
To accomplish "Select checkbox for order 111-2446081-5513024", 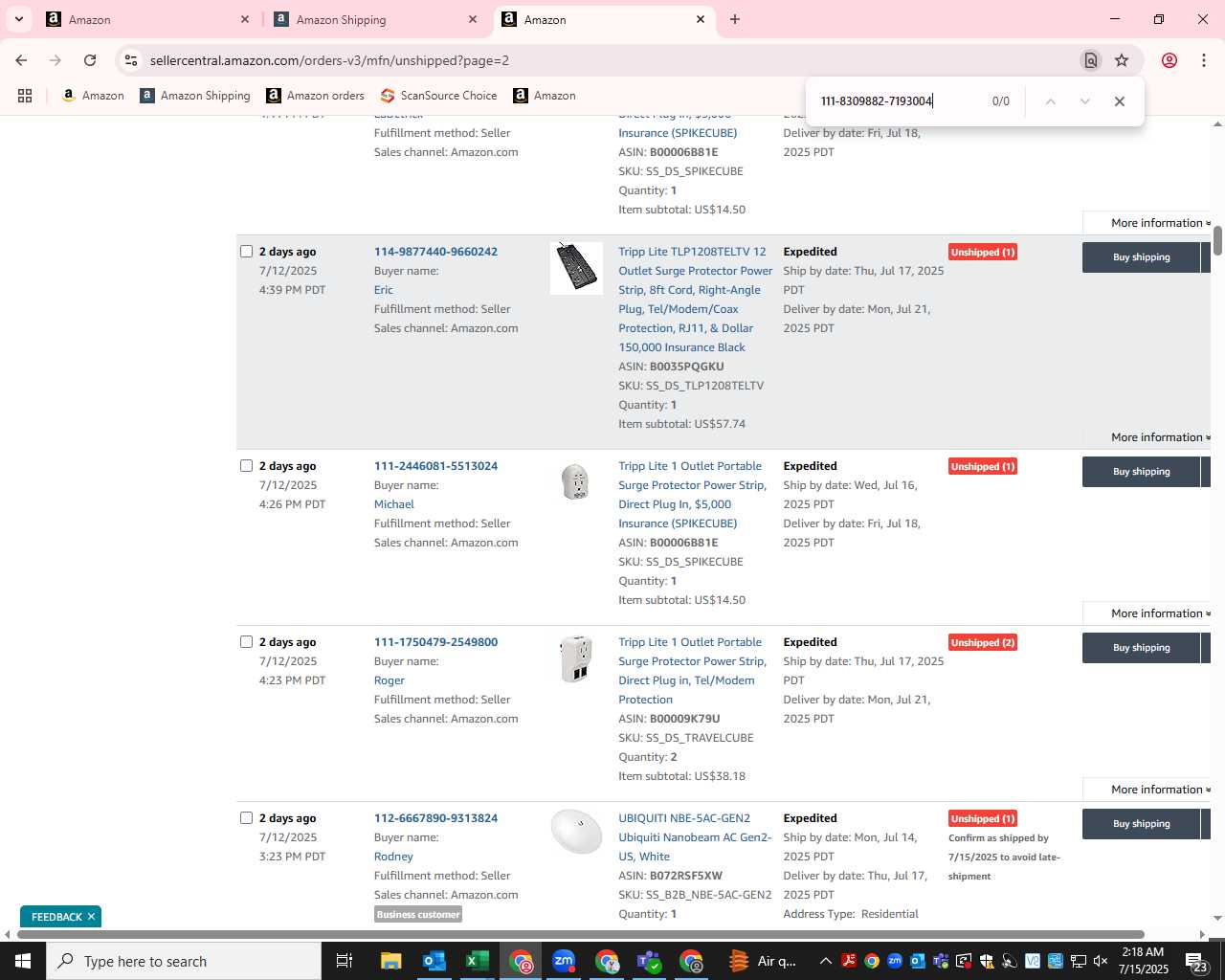I will click(x=247, y=466).
